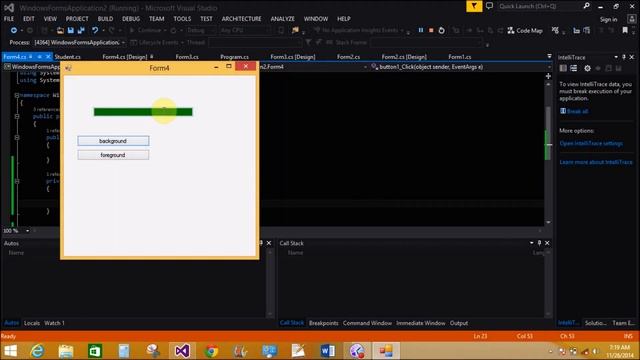Viewport: 640px width, 360px height.
Task: Switch to the Program.cs tab
Action: point(234,57)
